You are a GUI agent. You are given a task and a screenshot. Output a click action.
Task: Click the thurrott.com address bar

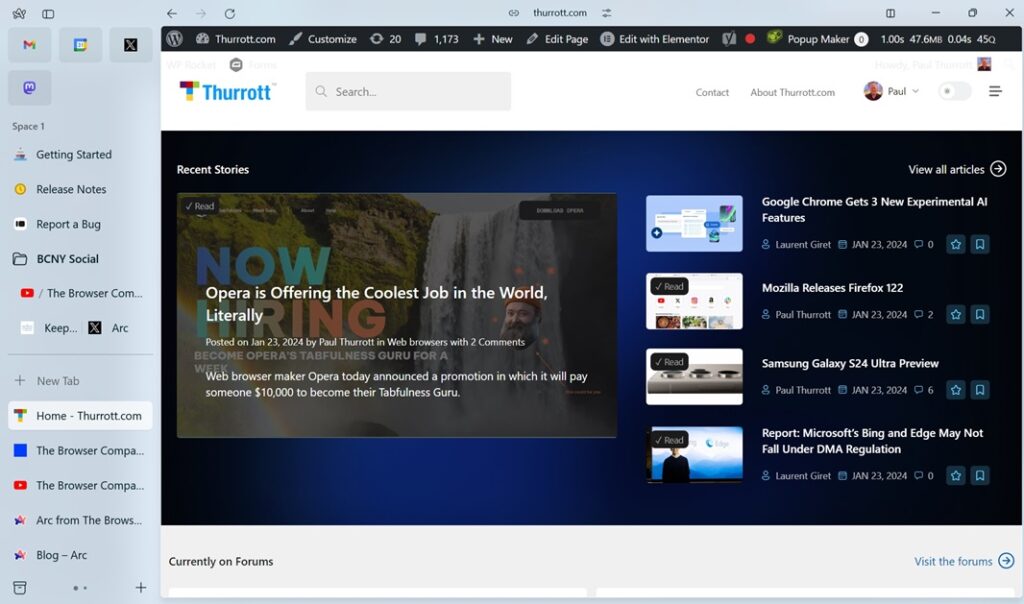560,13
